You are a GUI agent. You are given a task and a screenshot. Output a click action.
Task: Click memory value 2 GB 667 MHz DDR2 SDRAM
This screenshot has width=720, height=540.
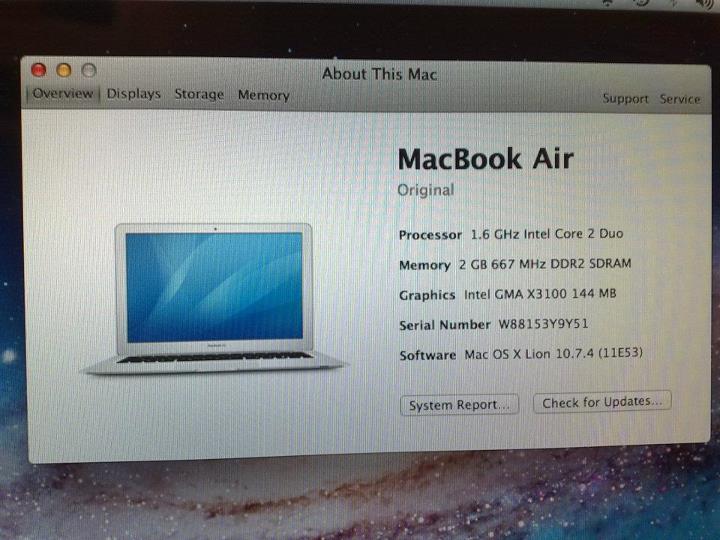point(545,264)
